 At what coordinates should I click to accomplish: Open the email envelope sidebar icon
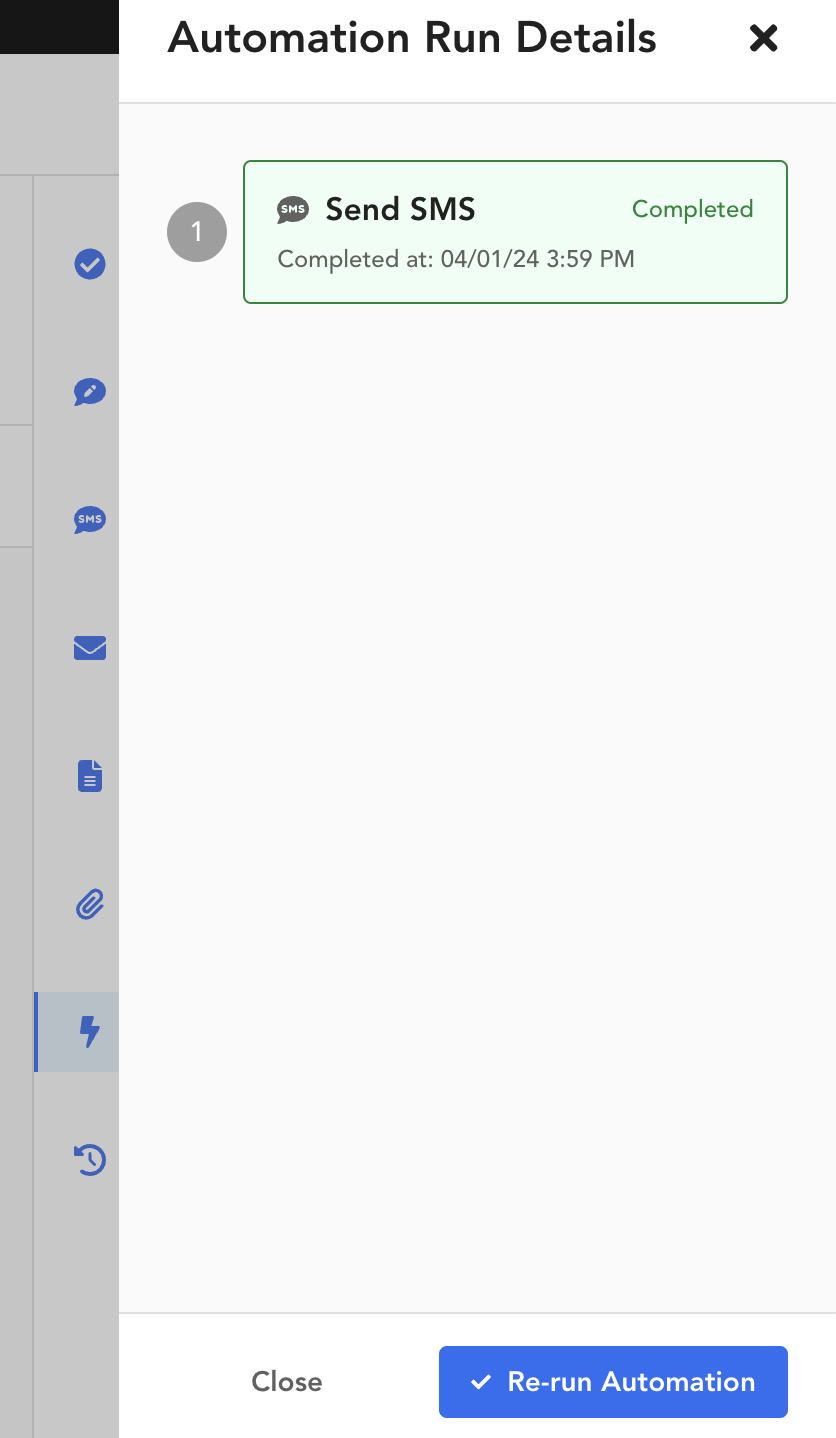pos(90,648)
